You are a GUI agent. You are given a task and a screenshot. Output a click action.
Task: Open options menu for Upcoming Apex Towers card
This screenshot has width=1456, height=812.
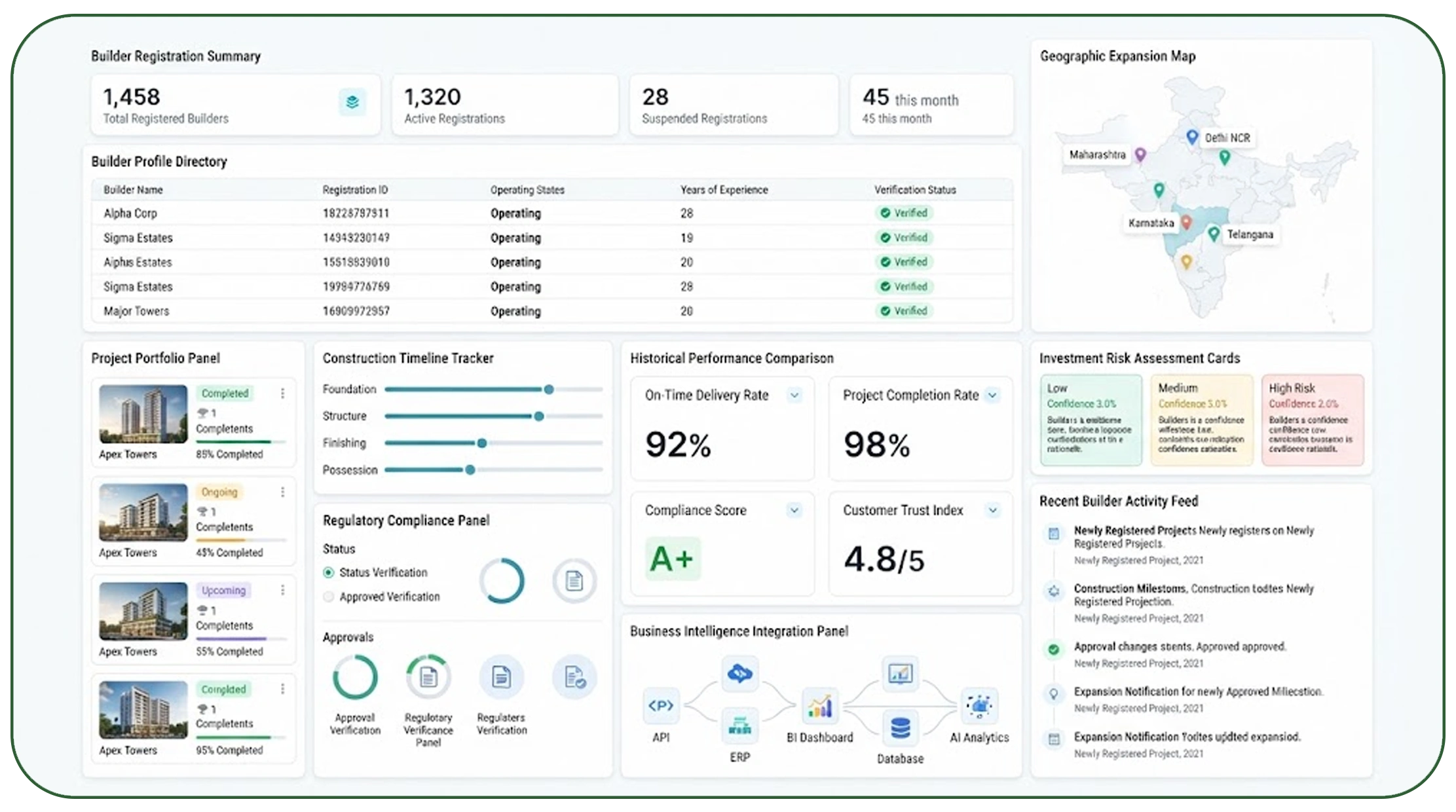pyautogui.click(x=283, y=590)
